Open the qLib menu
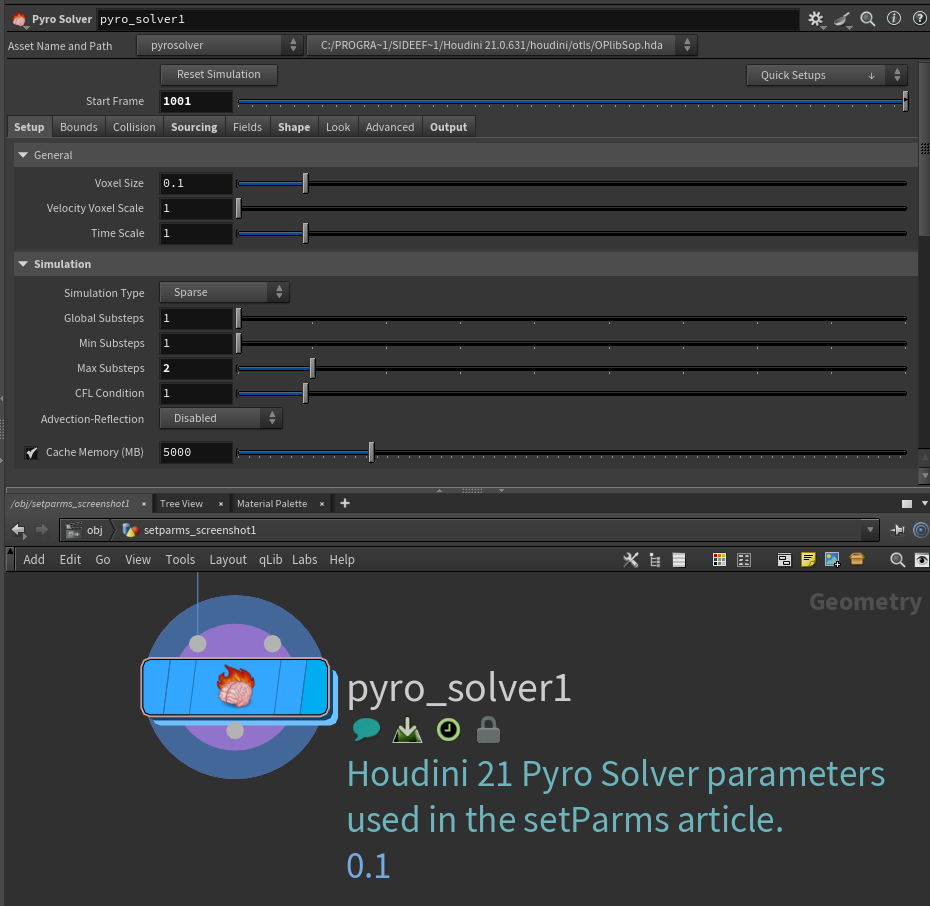The height and width of the screenshot is (906, 930). pyautogui.click(x=270, y=560)
